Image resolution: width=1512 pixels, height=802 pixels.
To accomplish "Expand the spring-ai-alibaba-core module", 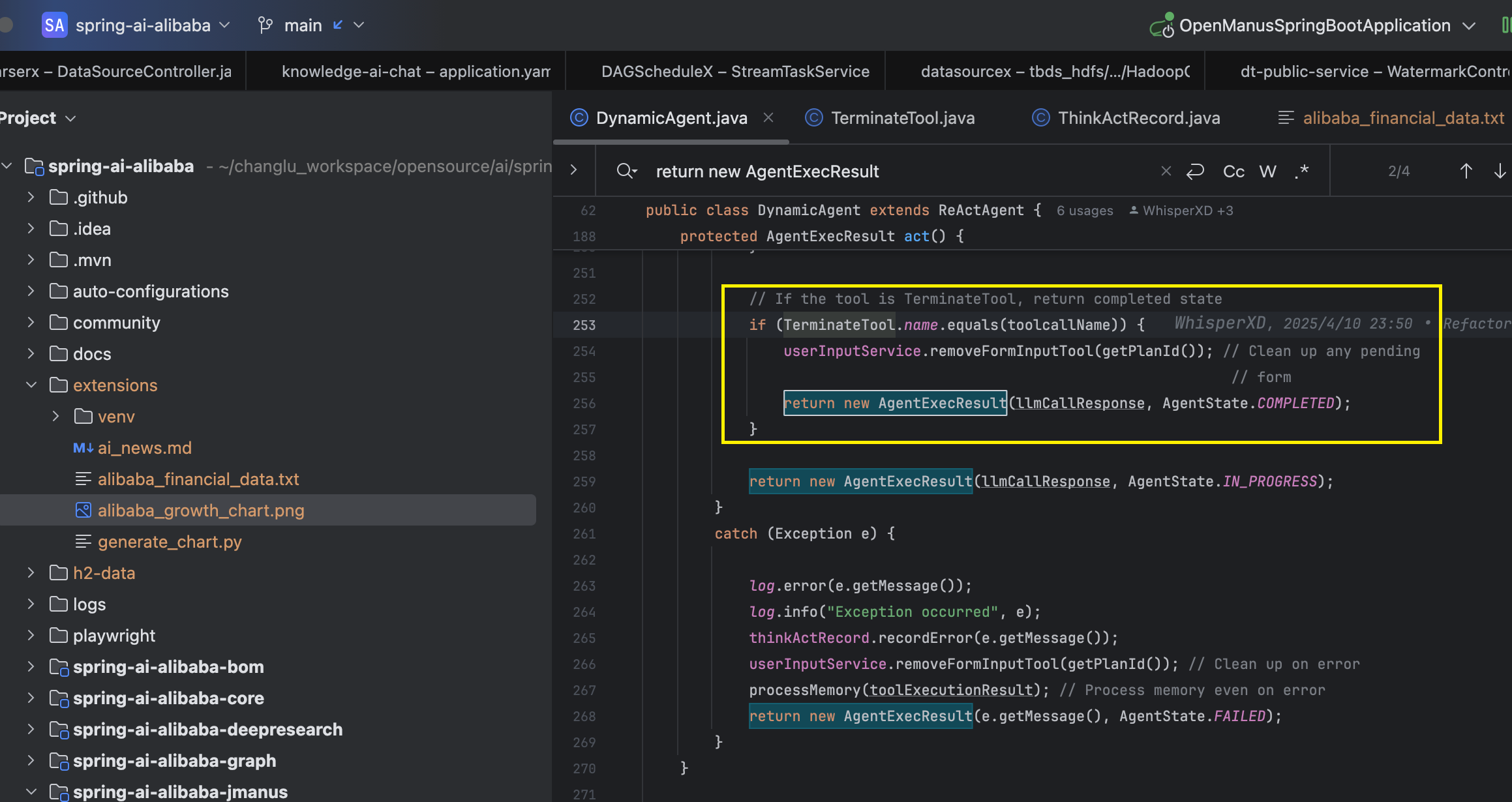I will [x=31, y=698].
